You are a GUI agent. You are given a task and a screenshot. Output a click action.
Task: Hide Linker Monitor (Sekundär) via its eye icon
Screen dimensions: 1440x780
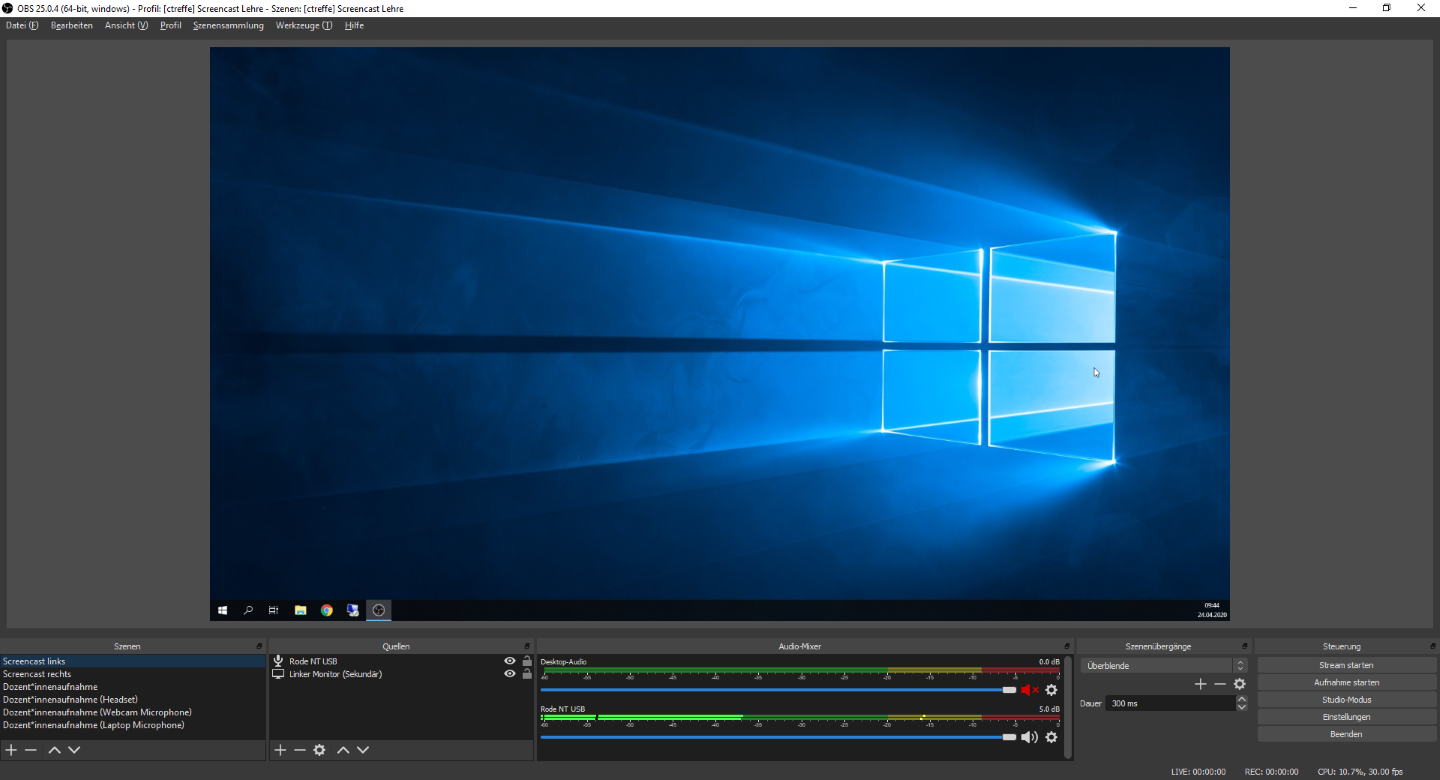tap(510, 674)
